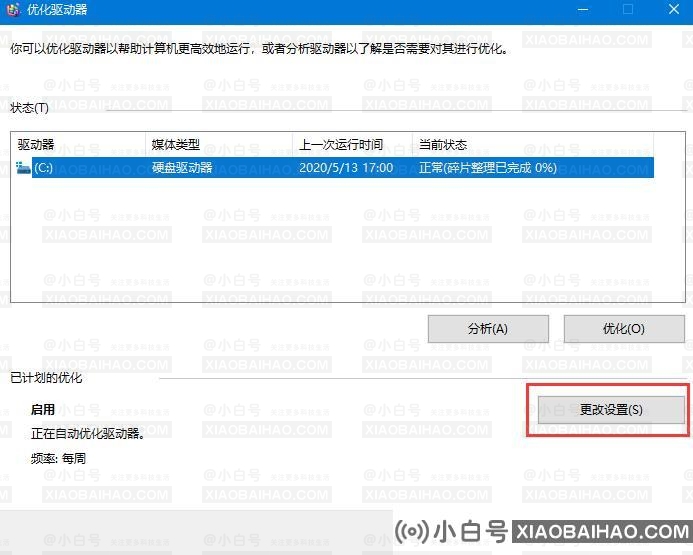Sort by the 媒体类型 column header

(219, 144)
